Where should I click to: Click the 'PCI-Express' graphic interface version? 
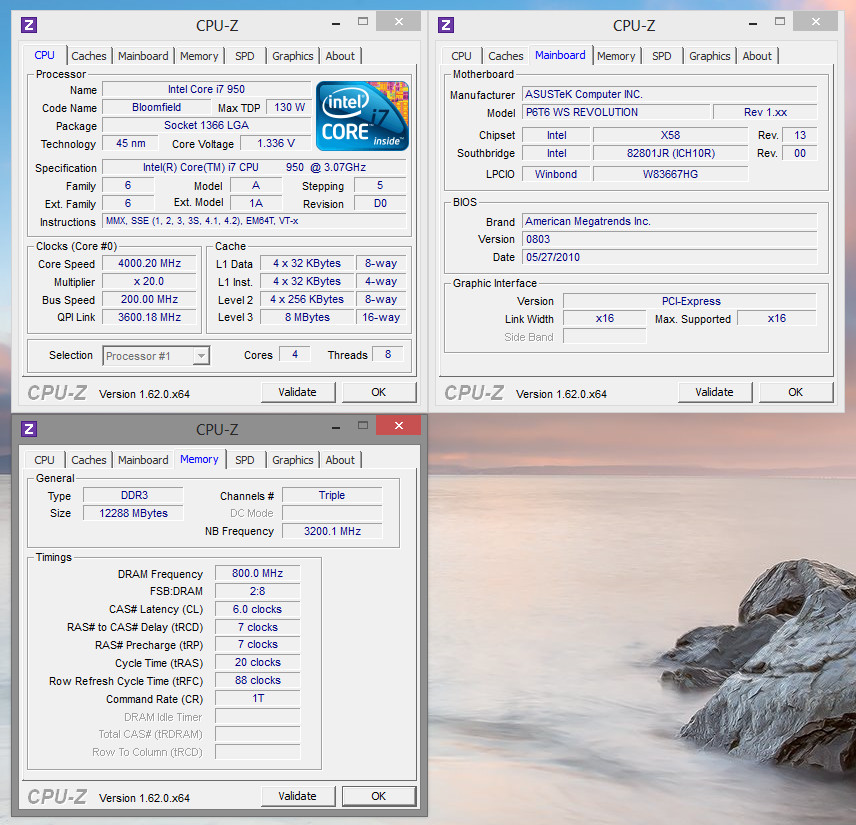[691, 301]
